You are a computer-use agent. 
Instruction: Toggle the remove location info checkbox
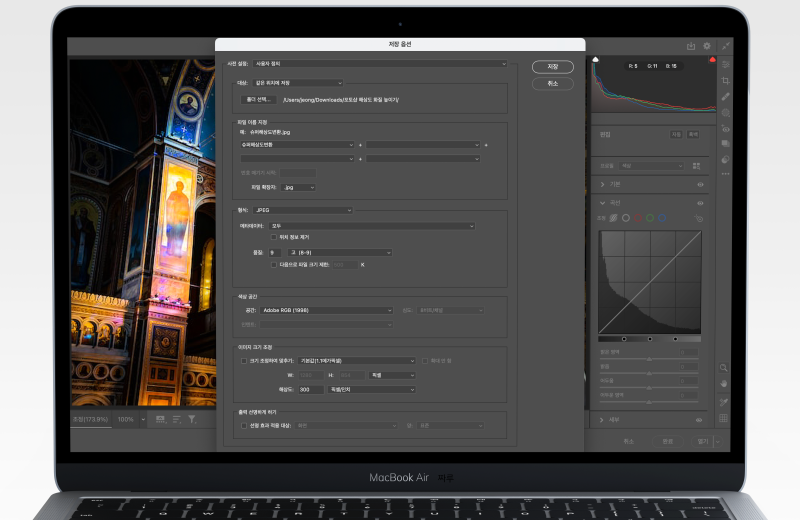274,237
